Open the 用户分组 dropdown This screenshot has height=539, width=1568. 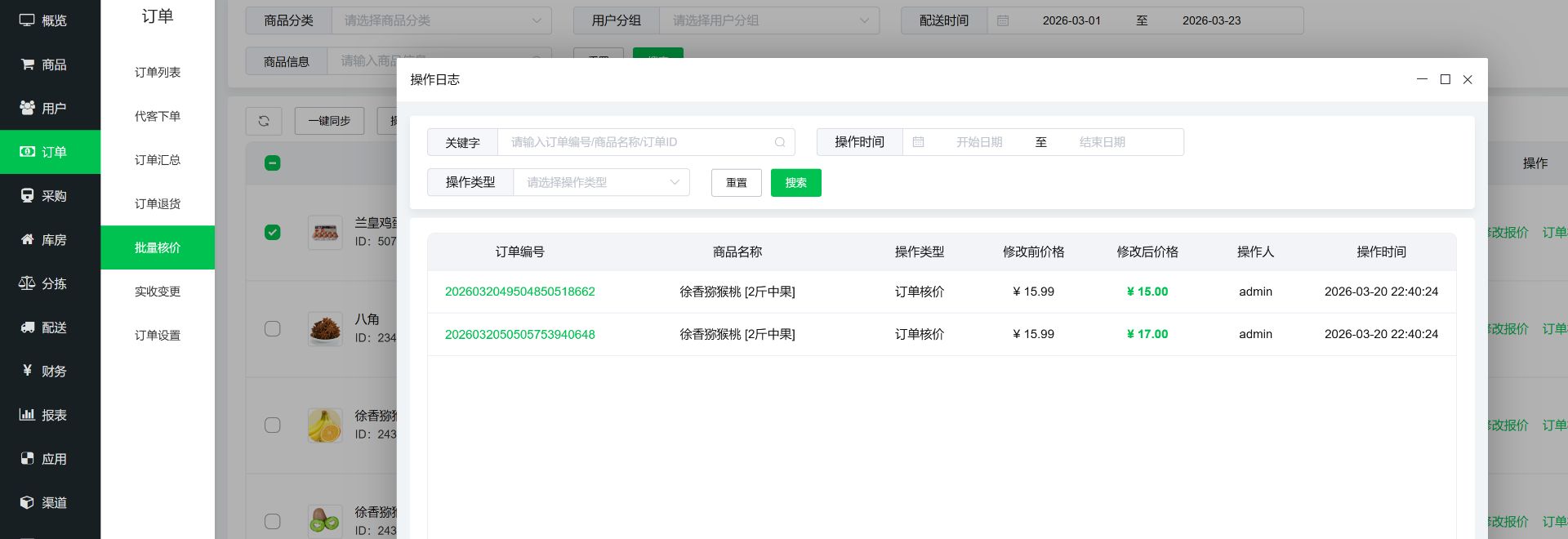(769, 20)
